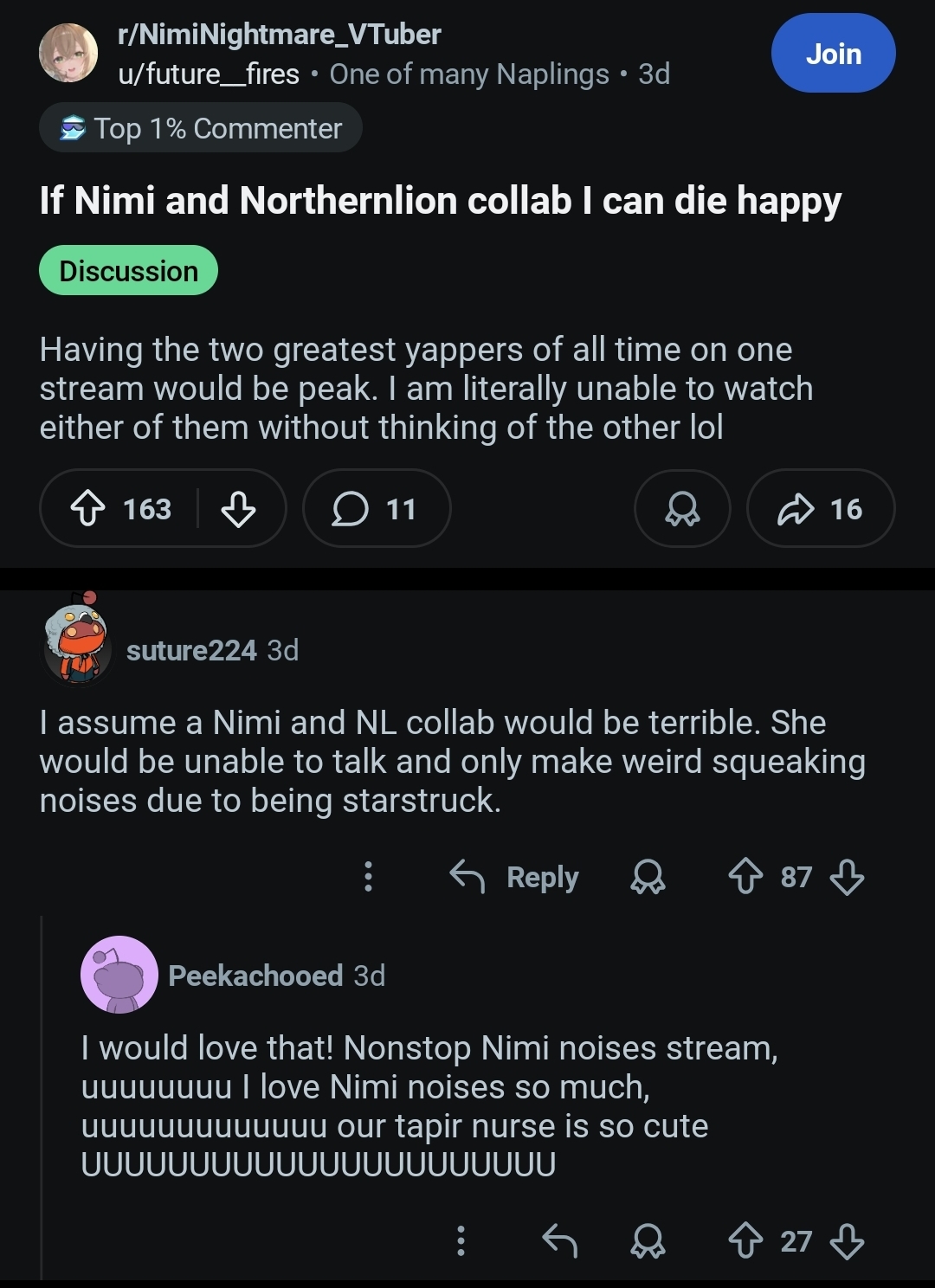Viewport: 935px width, 1288px height.
Task: Award suture224's comment
Action: pyautogui.click(x=648, y=877)
